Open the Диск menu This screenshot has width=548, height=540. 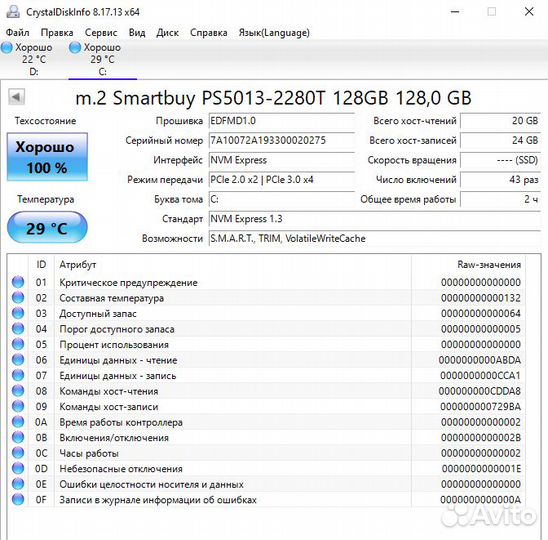coord(167,33)
